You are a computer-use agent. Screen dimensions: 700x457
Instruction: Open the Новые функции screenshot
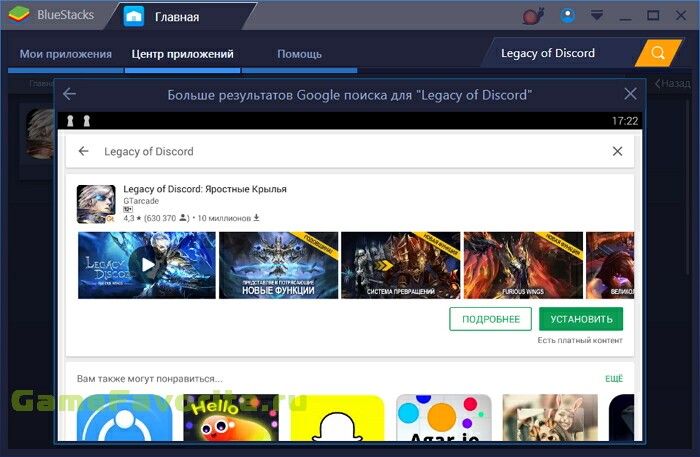[x=279, y=265]
